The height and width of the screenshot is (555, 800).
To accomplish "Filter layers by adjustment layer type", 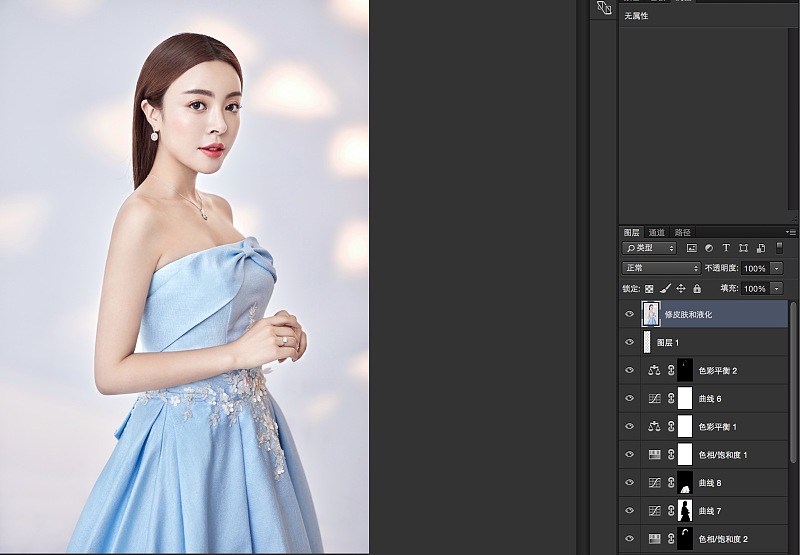I will 709,248.
